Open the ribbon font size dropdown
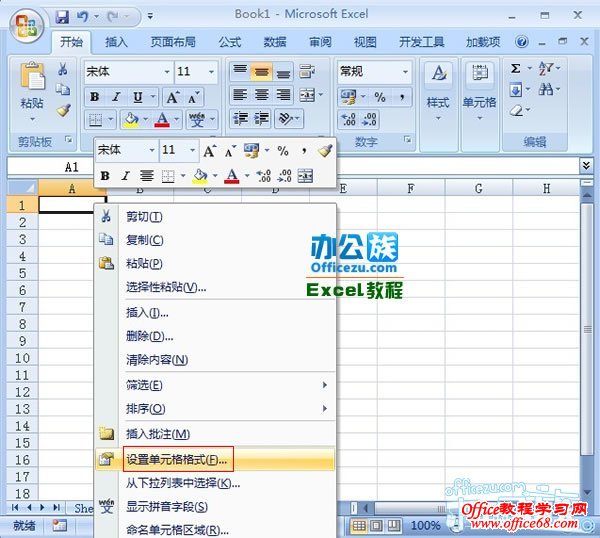Viewport: 600px width, 538px height. pyautogui.click(x=211, y=72)
